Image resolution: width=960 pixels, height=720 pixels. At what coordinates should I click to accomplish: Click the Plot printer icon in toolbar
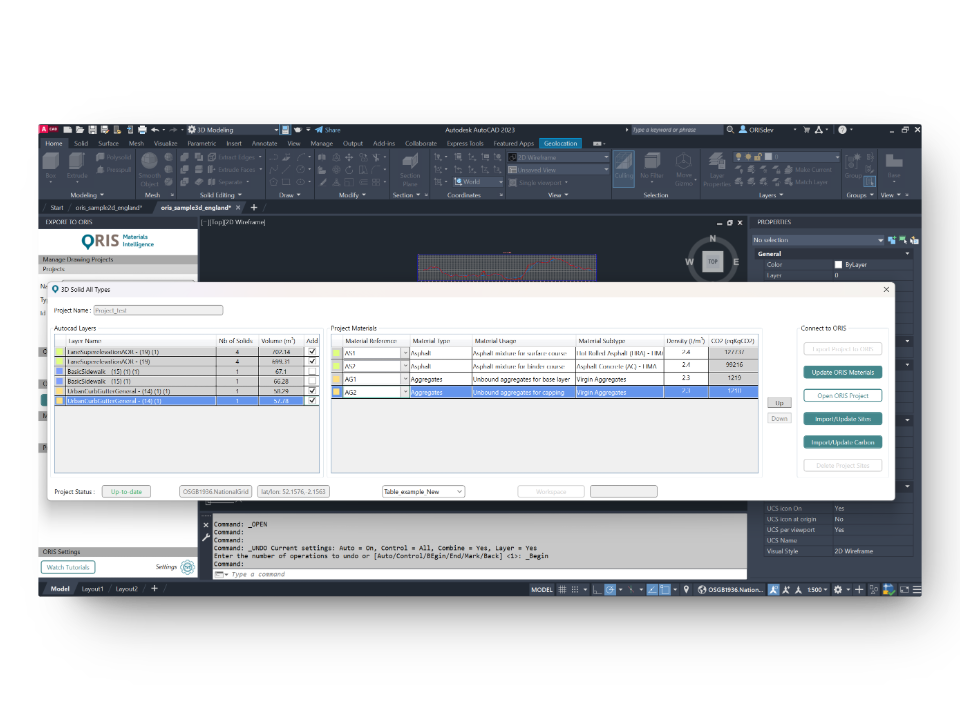[x=142, y=130]
